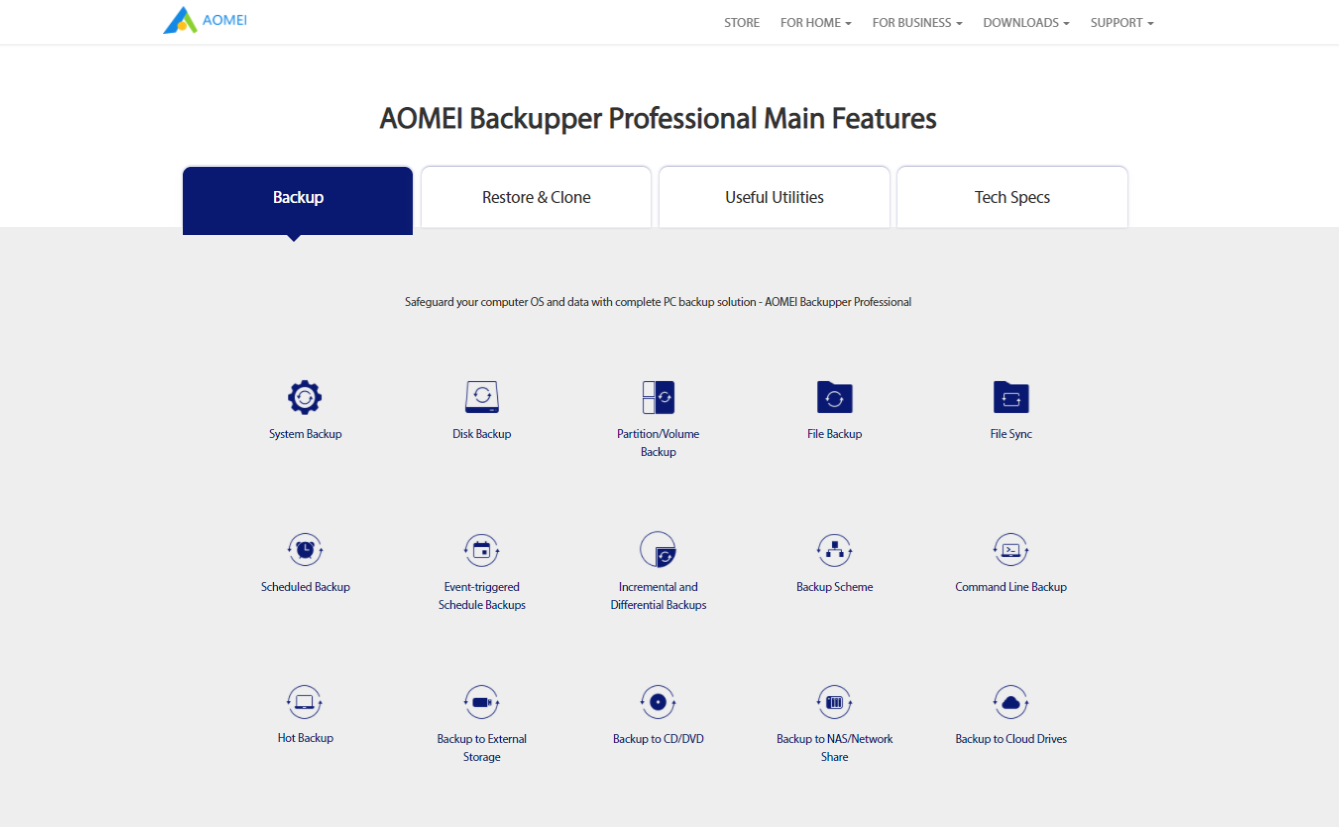Click the Command Line Backup terminal icon
This screenshot has height=827, width=1339.
(1011, 549)
